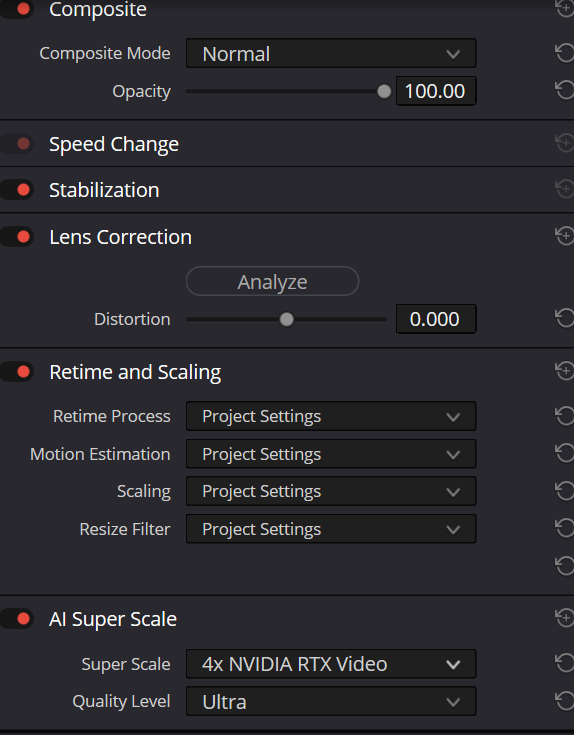Reset the Resize Filter setting
The width and height of the screenshot is (574, 735).
point(565,528)
